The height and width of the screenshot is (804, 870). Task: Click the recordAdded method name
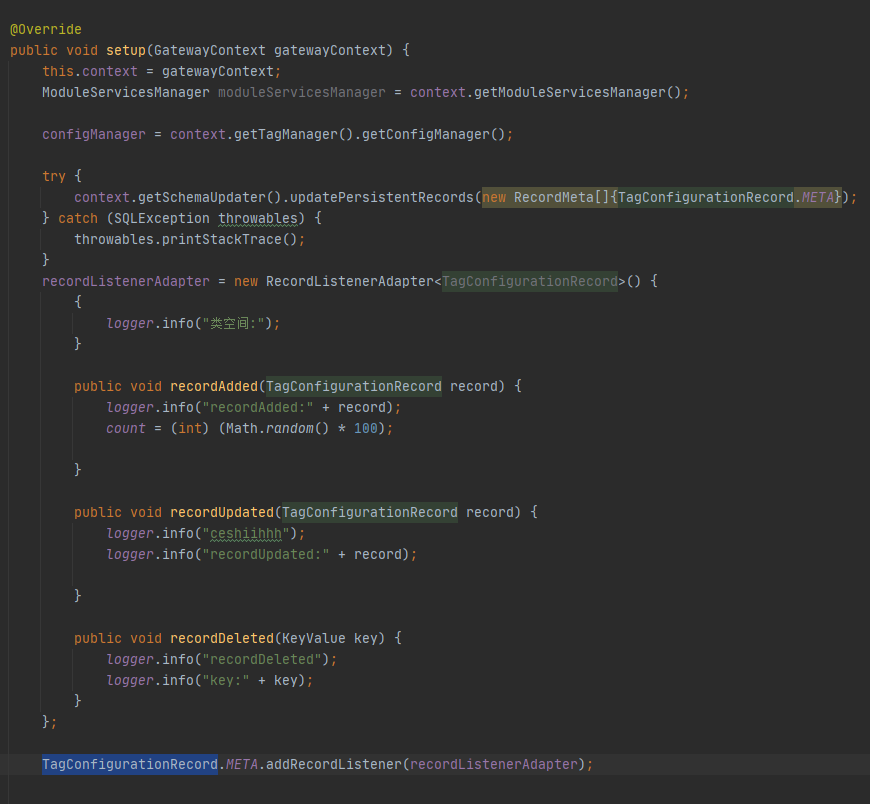218,386
